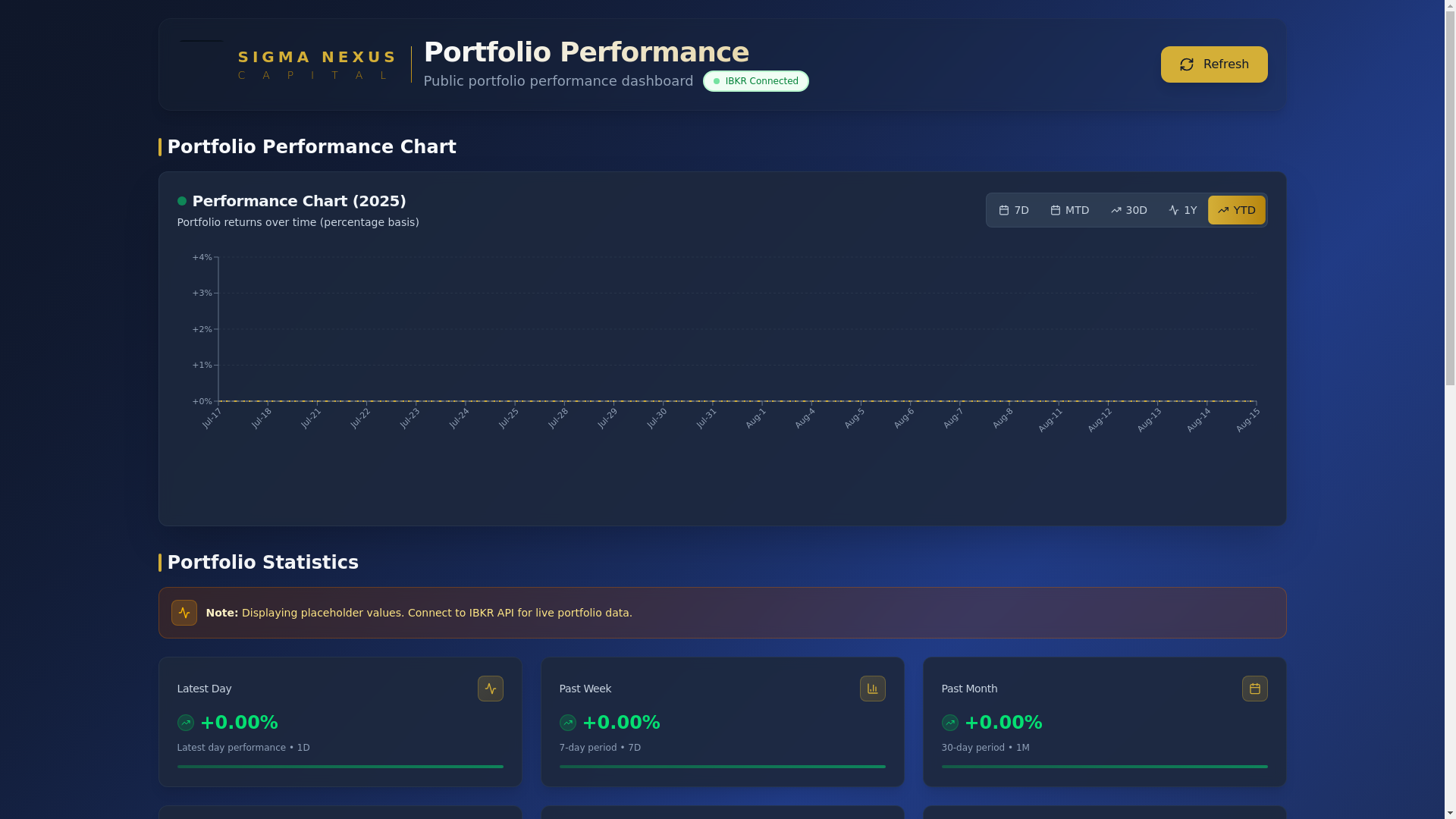Select the 7D time range tab
The image size is (1456, 819).
click(1014, 210)
